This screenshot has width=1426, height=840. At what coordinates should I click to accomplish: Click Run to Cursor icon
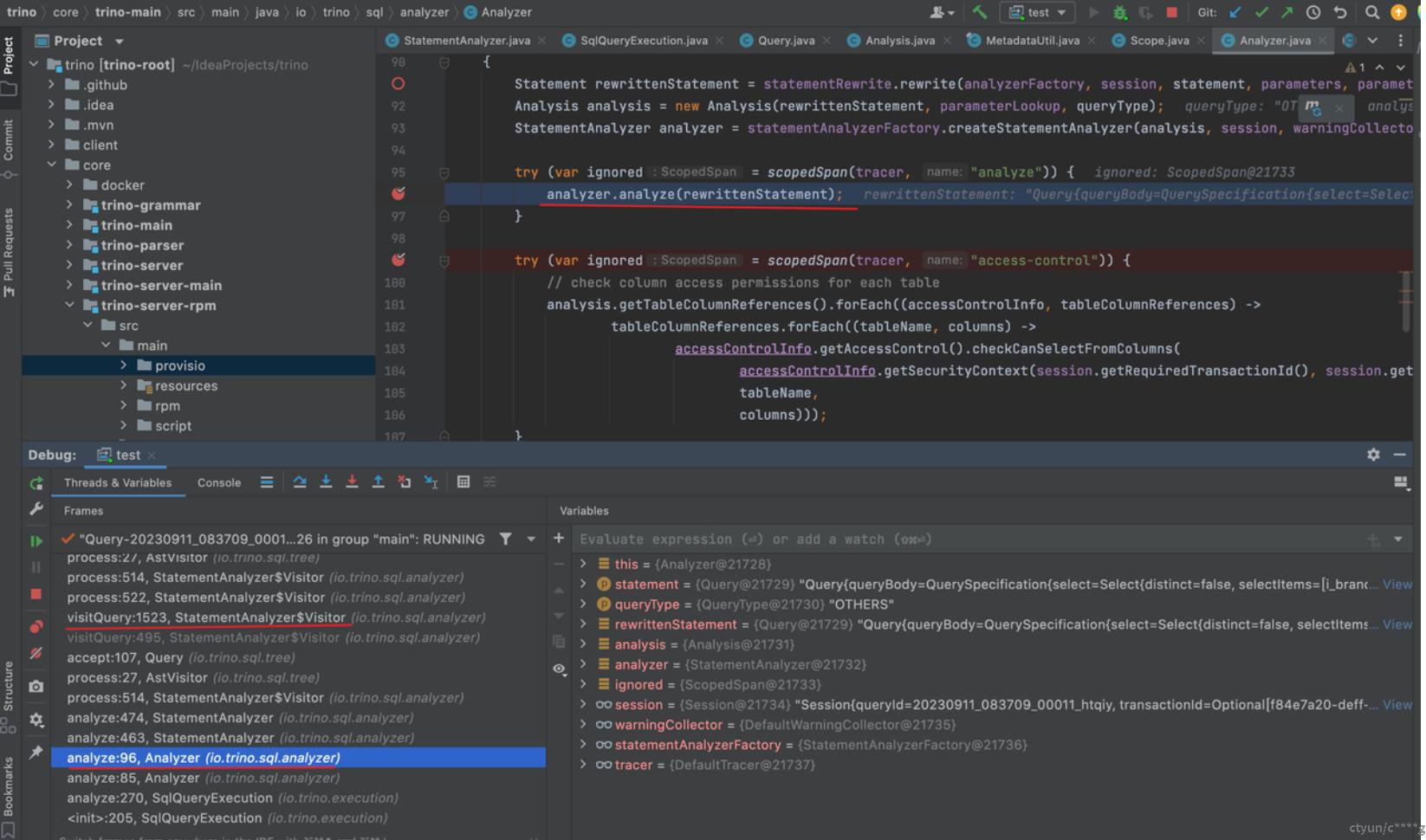pyautogui.click(x=431, y=481)
